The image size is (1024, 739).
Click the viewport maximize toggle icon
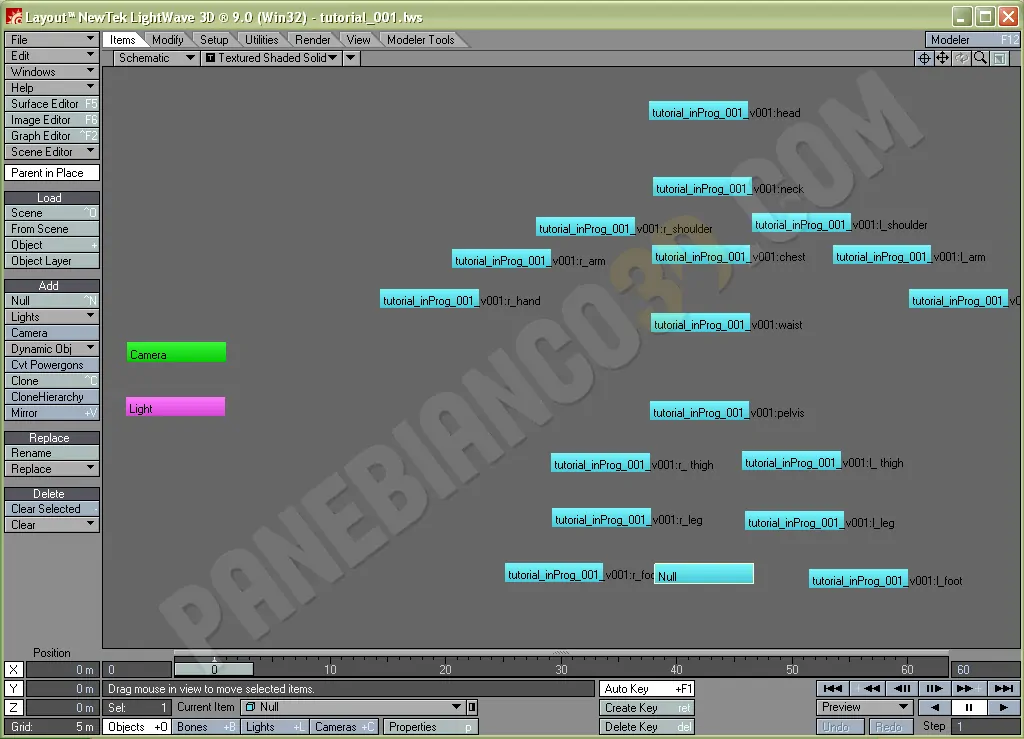point(999,58)
